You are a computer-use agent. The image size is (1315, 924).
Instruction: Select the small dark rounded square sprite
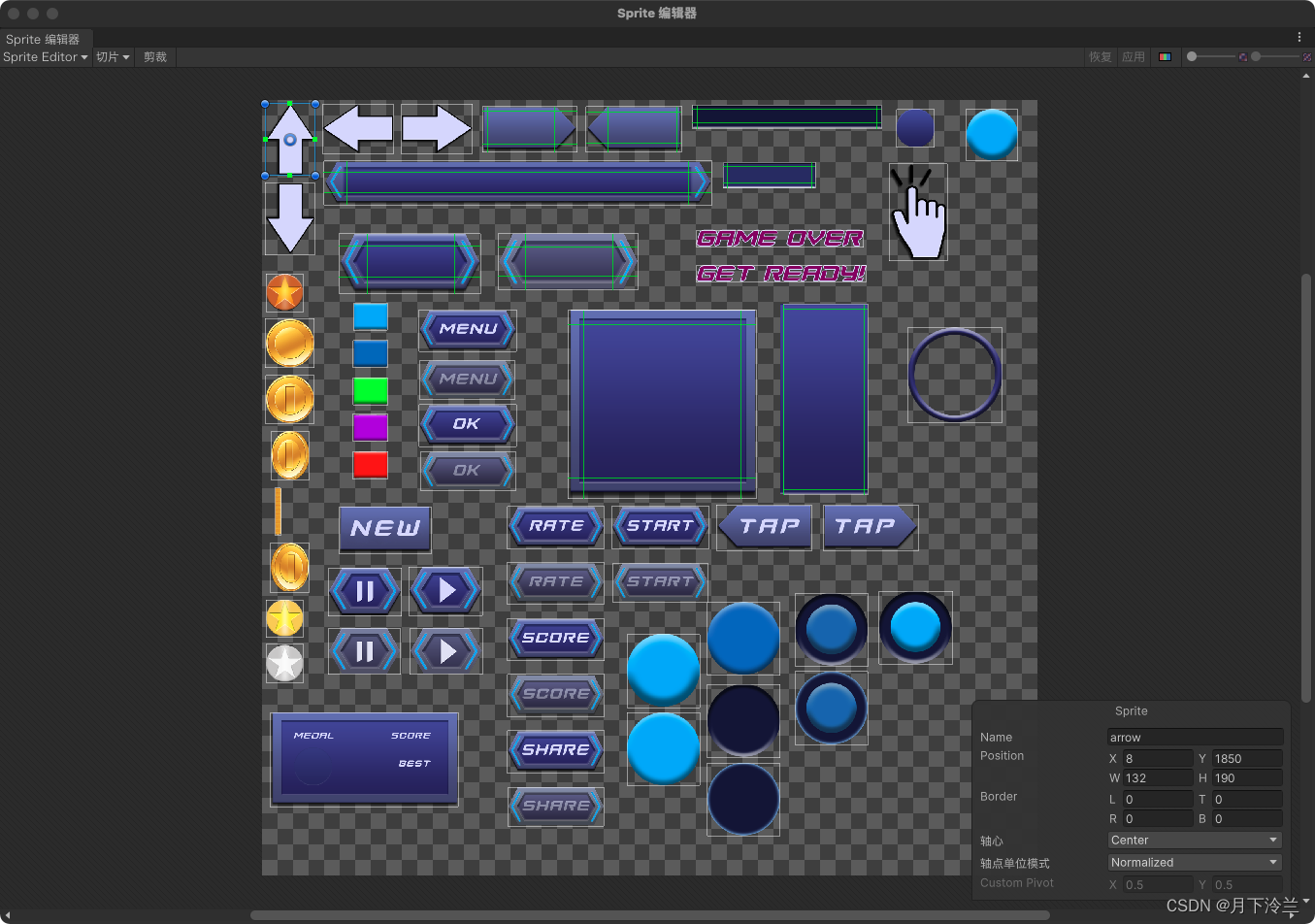click(915, 128)
